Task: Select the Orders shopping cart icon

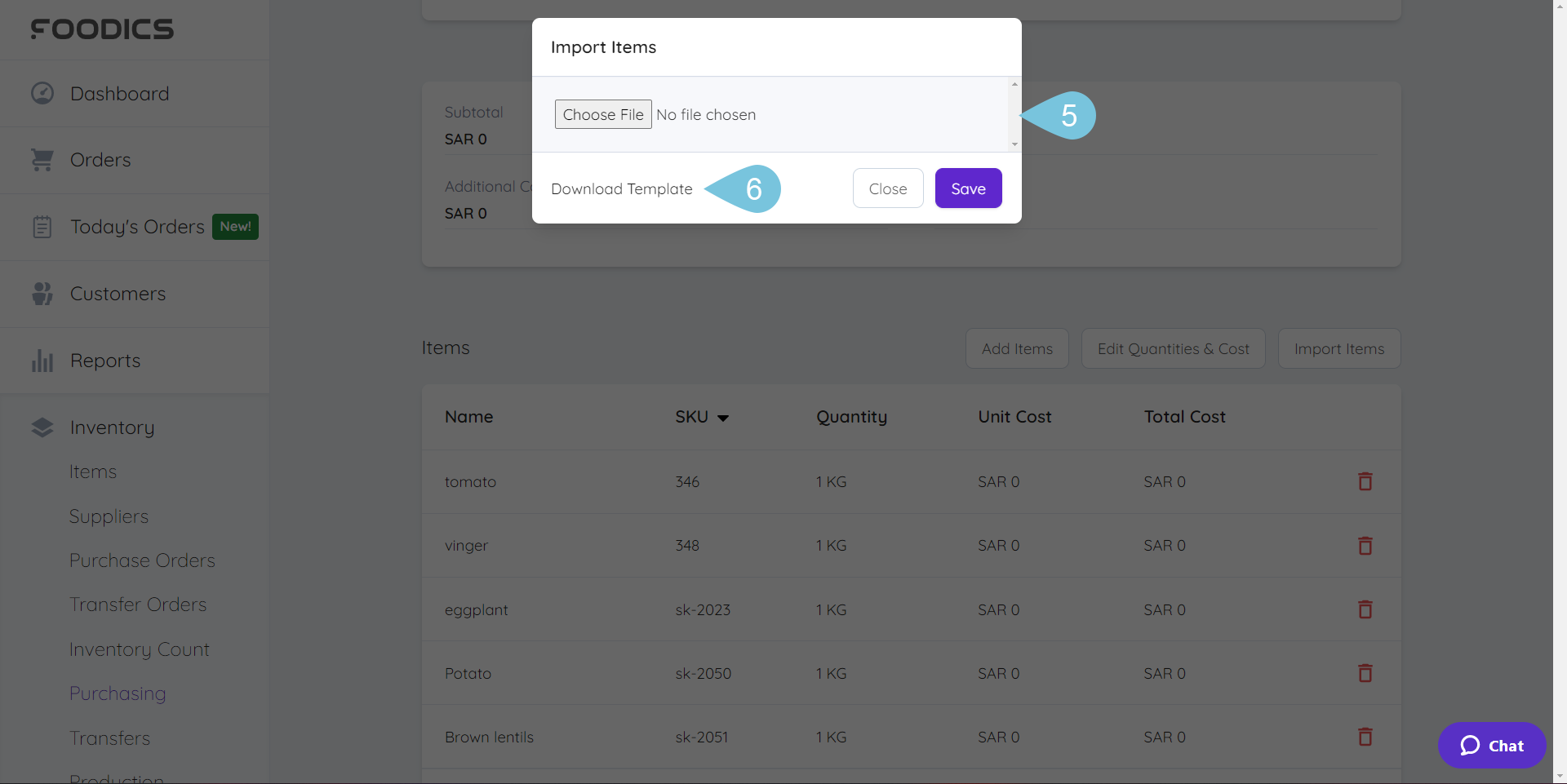Action: tap(42, 159)
